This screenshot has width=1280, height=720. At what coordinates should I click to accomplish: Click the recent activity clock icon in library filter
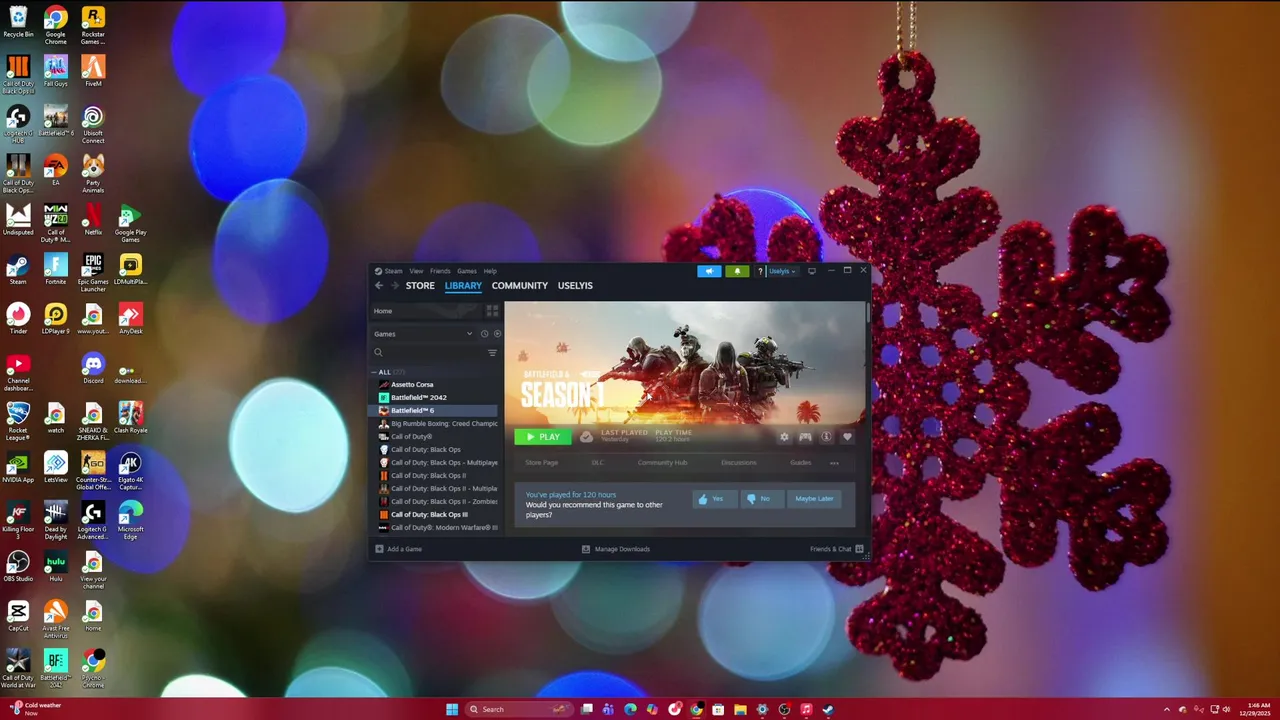click(x=484, y=334)
